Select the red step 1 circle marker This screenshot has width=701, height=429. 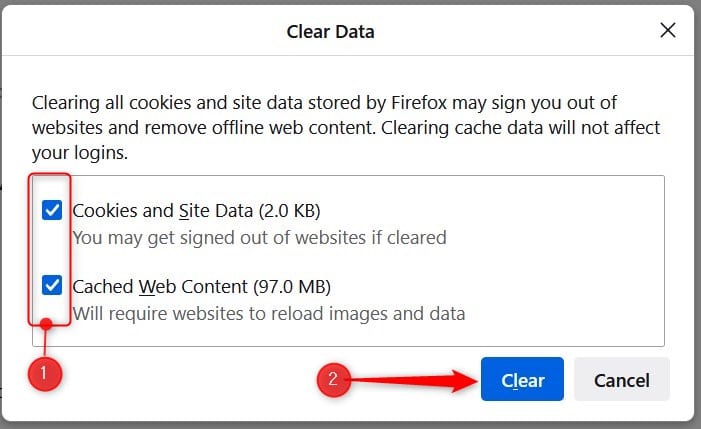coord(45,373)
